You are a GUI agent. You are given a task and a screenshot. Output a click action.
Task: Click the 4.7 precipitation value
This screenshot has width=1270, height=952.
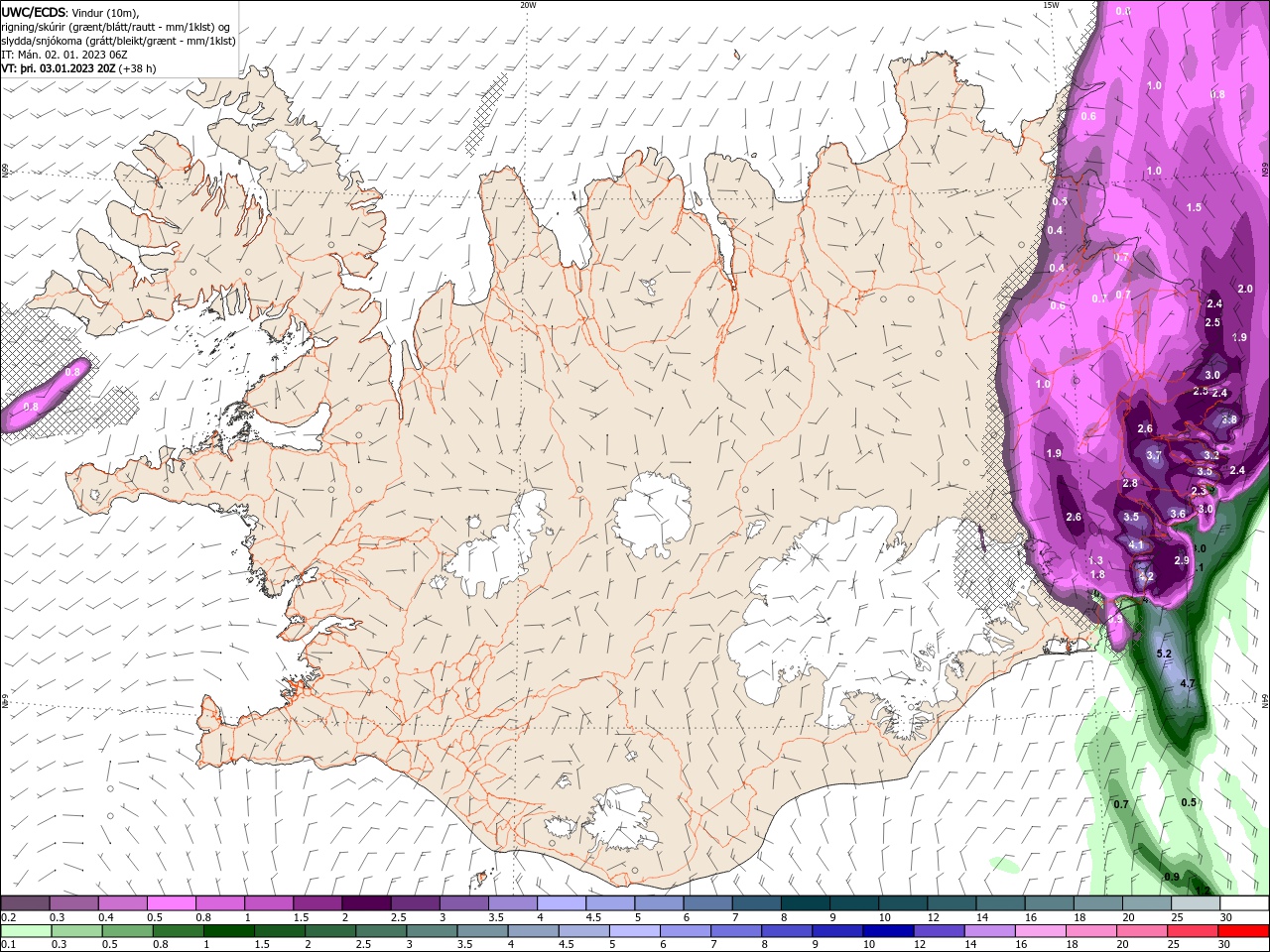1187,684
